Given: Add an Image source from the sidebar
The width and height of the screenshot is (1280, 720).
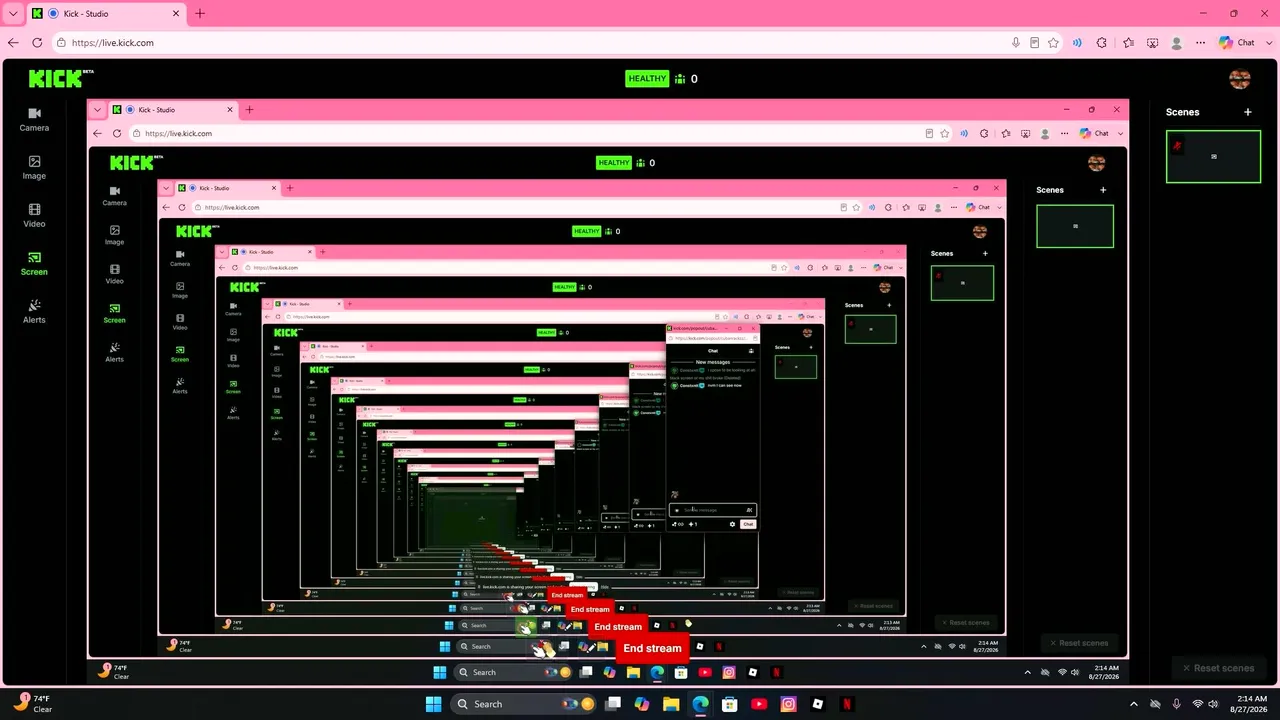Looking at the screenshot, I should [34, 167].
